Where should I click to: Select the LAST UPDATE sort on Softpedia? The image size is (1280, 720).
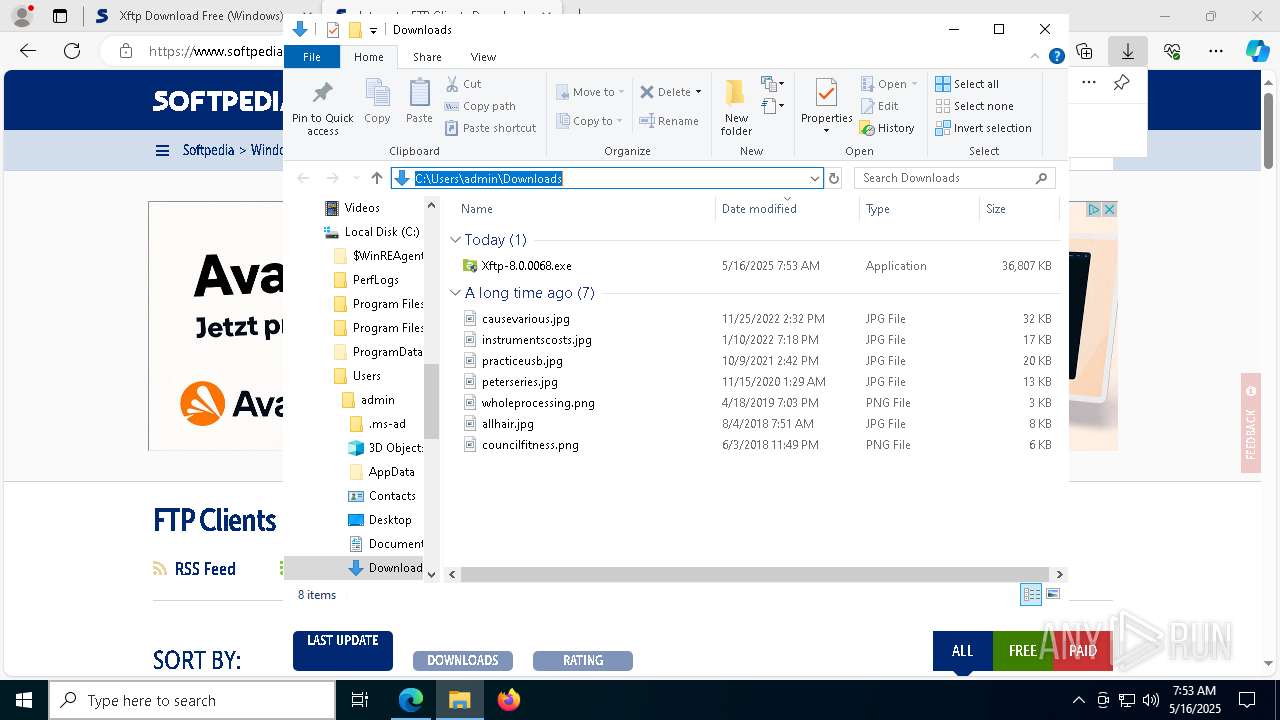point(343,650)
